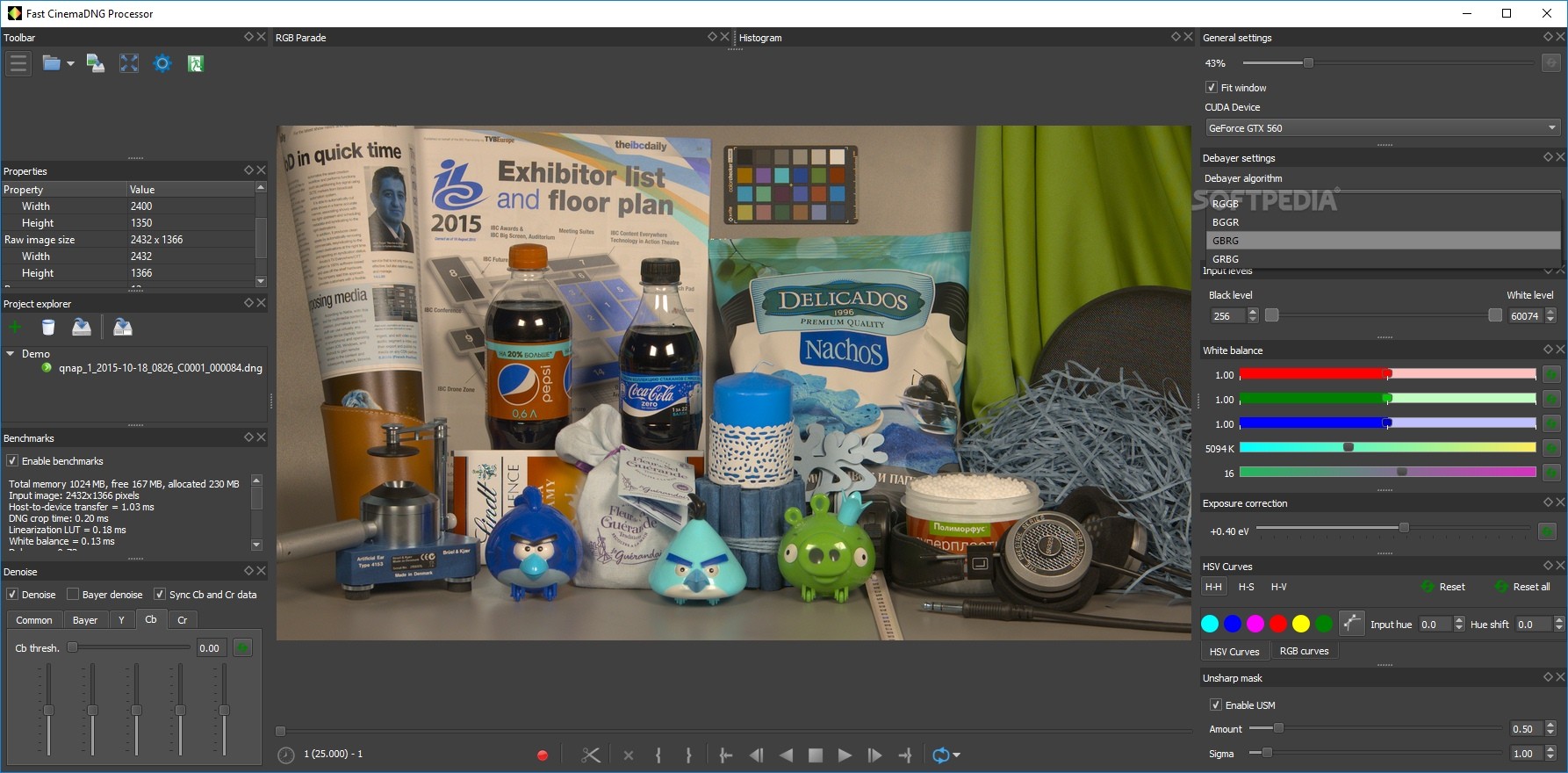This screenshot has width=1568, height=773.
Task: Click the save image icon in Toolbar
Action: point(96,63)
